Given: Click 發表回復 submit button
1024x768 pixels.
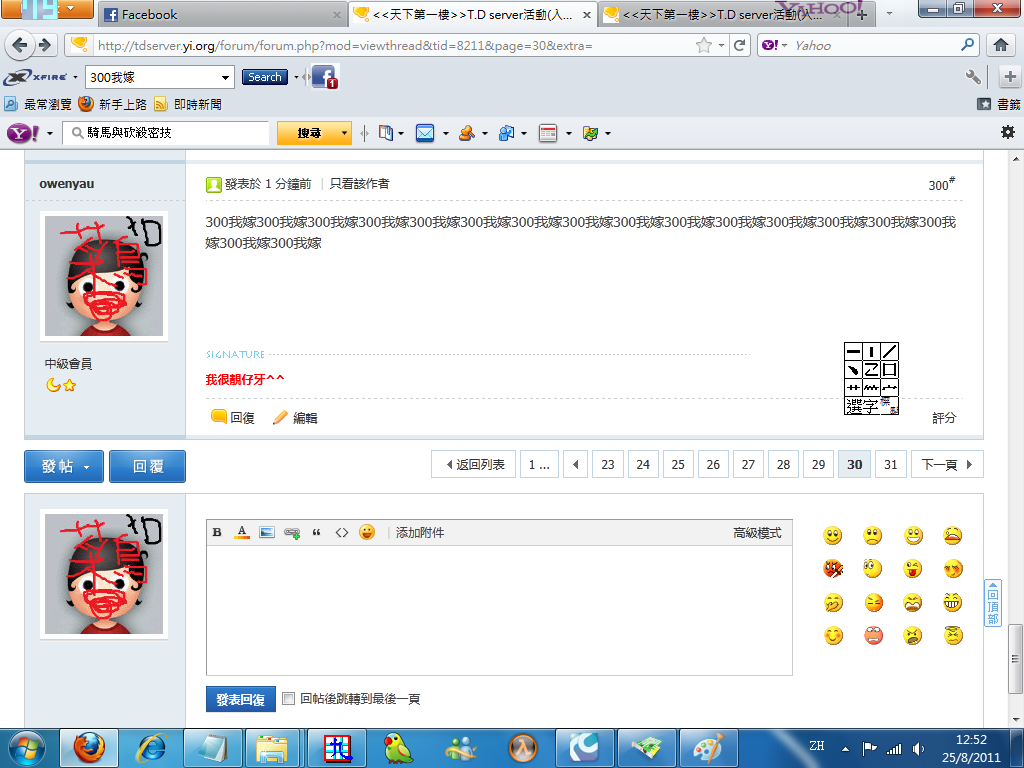Looking at the screenshot, I should pos(240,699).
